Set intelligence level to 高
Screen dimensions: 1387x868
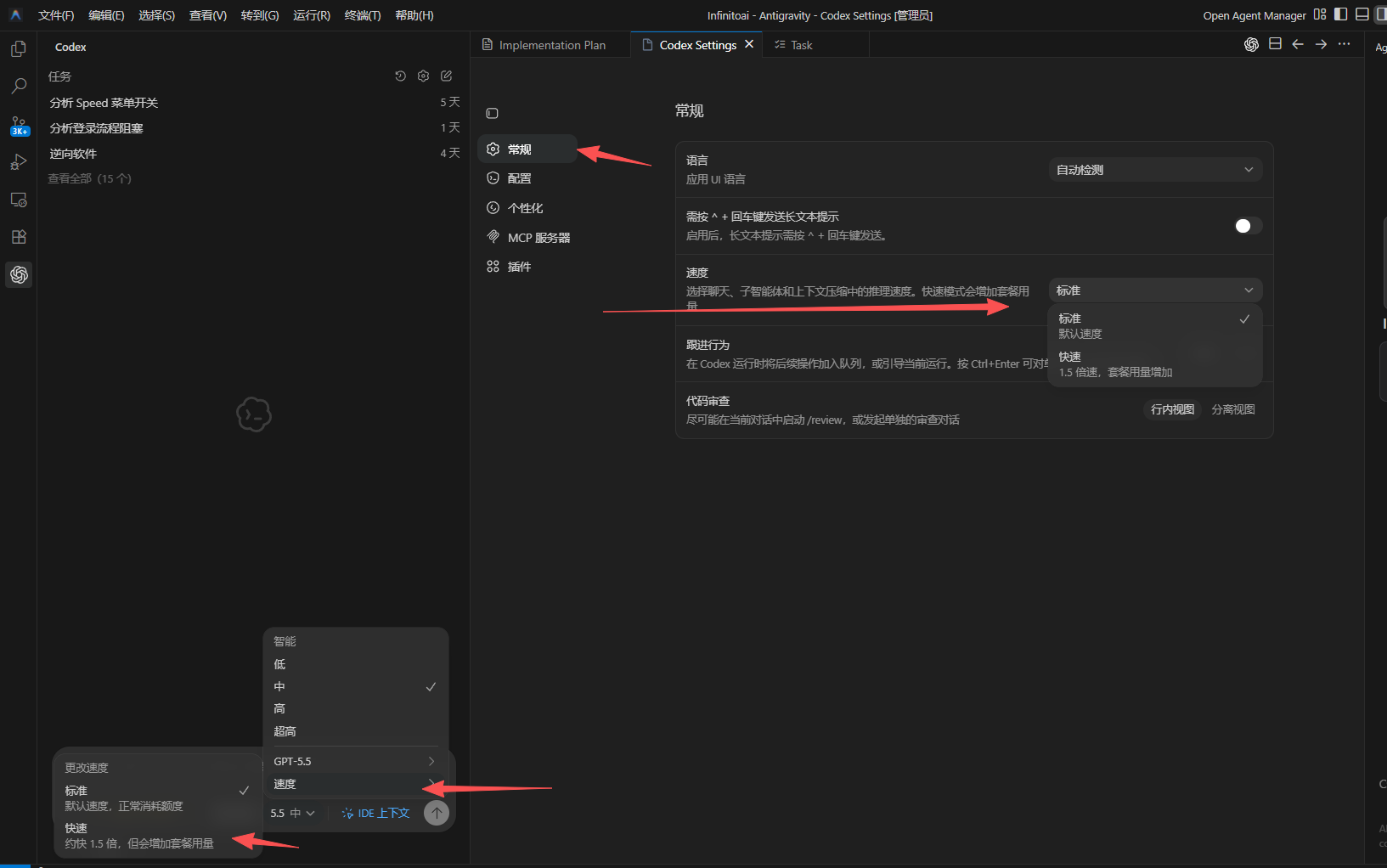point(355,708)
